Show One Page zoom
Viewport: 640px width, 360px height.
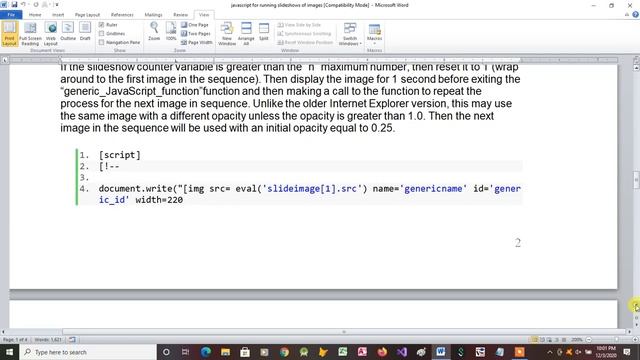195,25
